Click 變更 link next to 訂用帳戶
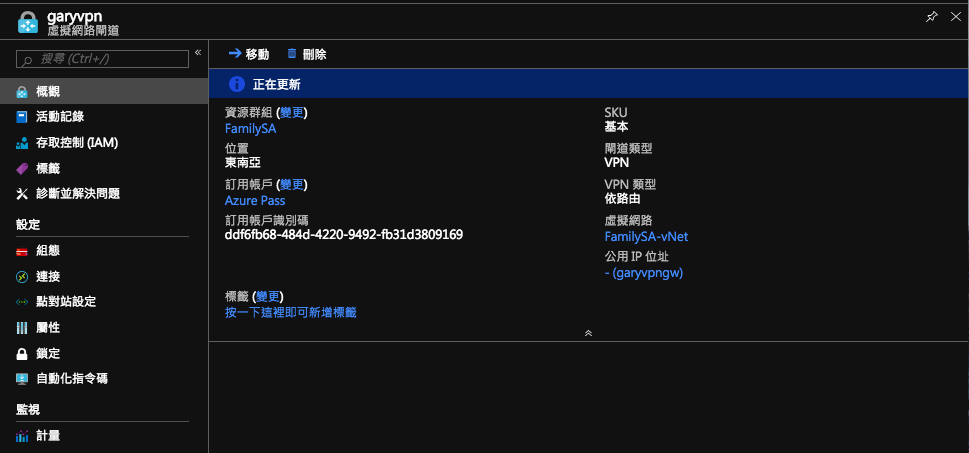This screenshot has height=453, width=969. click(x=292, y=185)
